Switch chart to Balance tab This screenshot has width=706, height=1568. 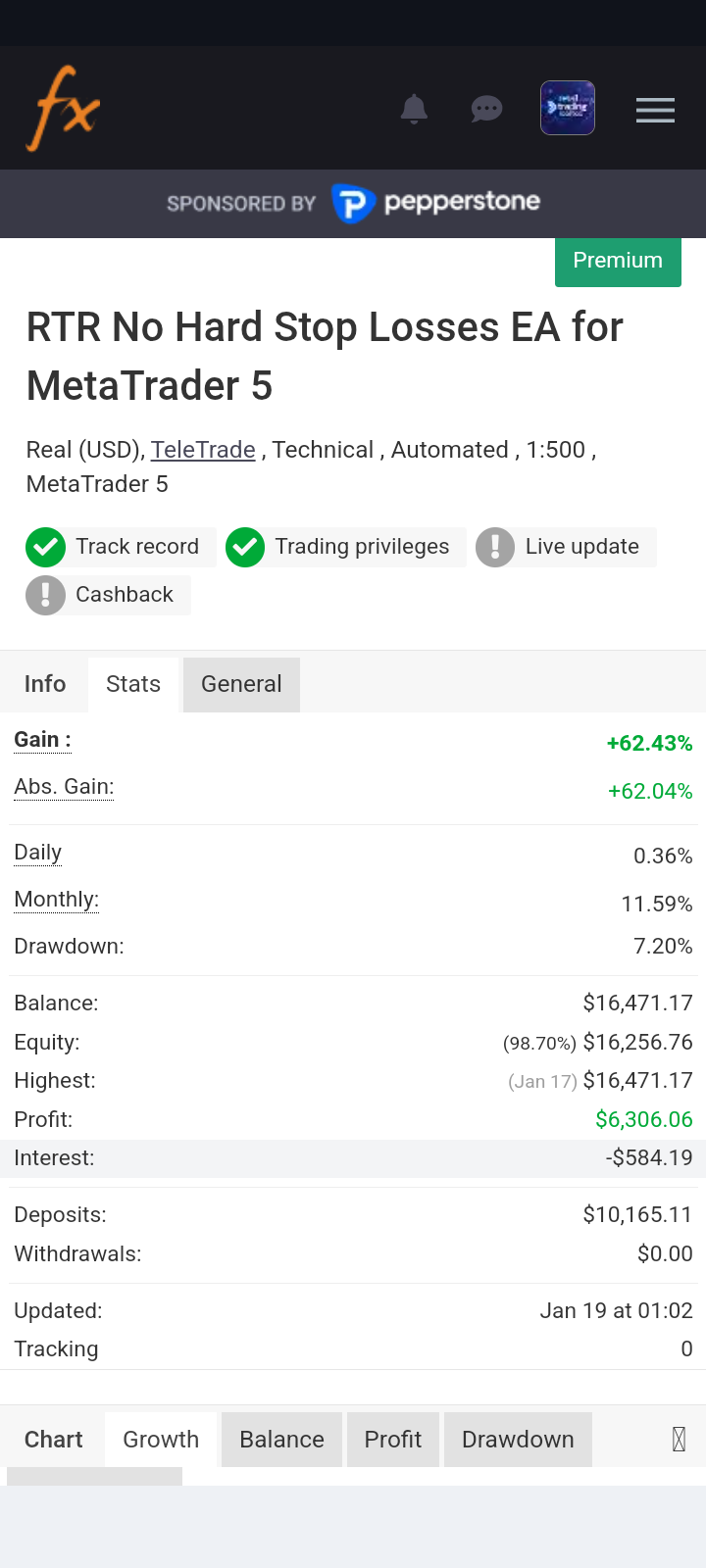coord(281,1440)
